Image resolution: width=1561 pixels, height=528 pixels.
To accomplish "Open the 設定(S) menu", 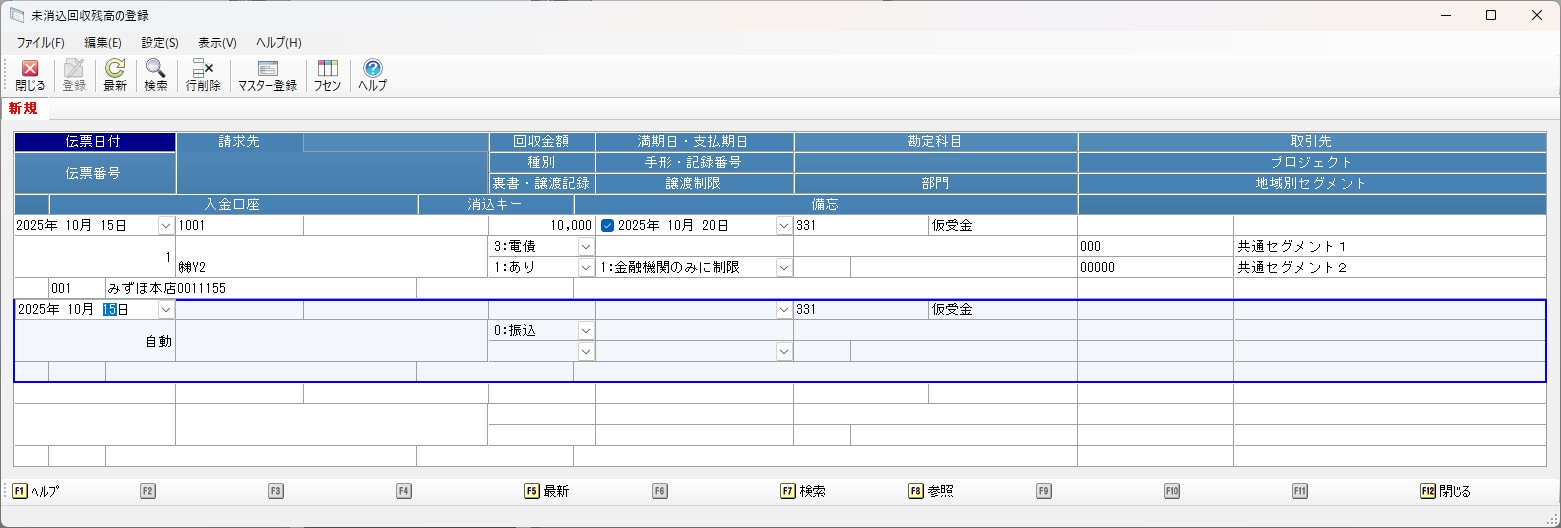I will (160, 43).
